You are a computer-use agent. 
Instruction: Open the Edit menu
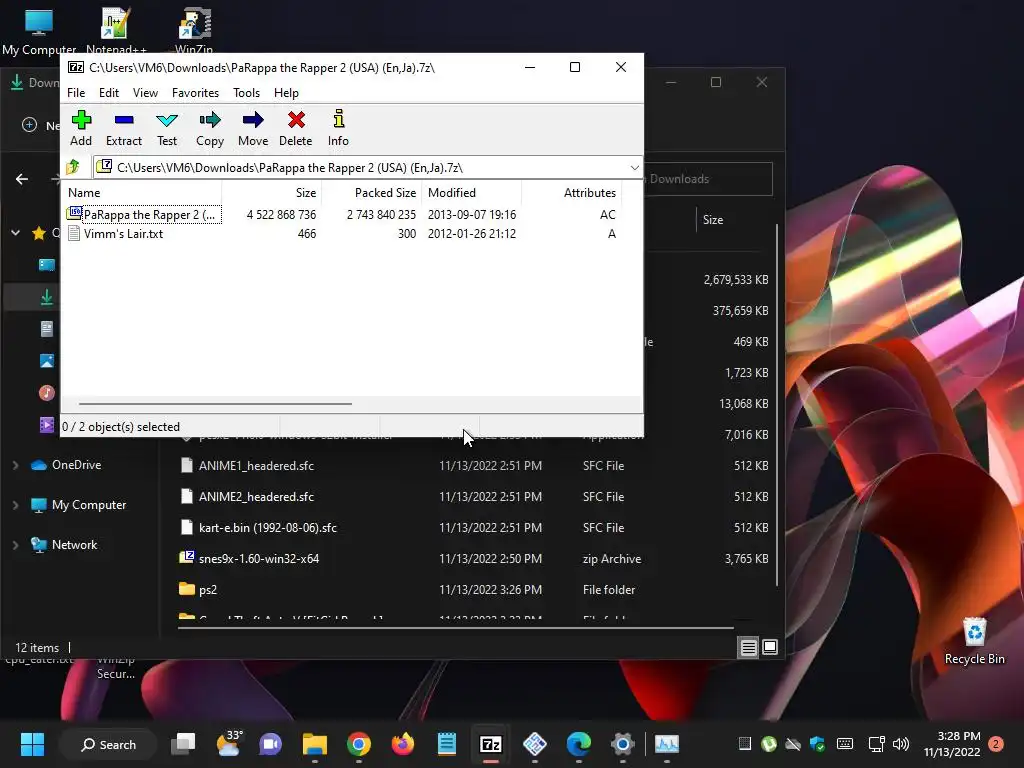tap(108, 93)
